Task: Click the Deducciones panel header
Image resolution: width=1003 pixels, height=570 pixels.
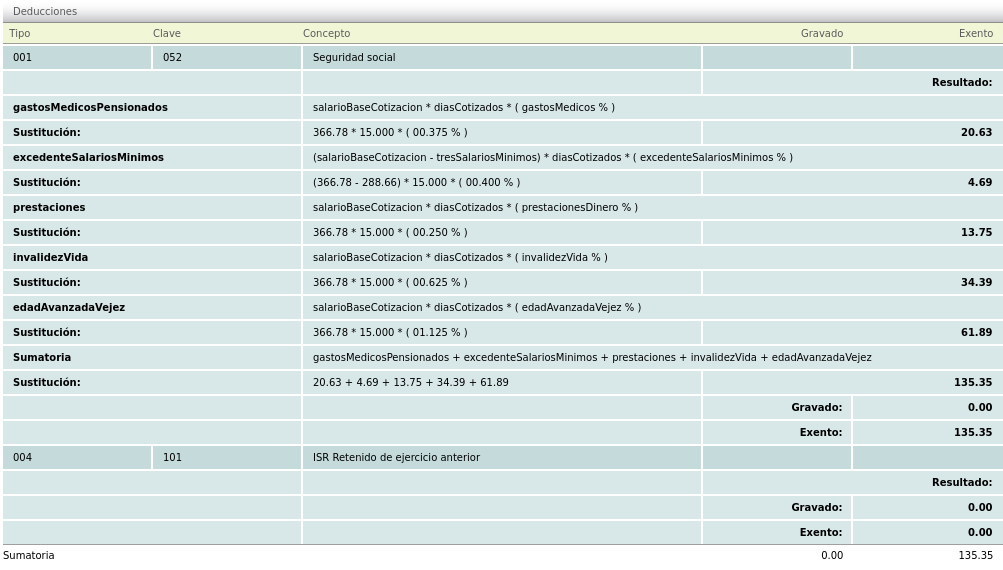Action: 45,11
